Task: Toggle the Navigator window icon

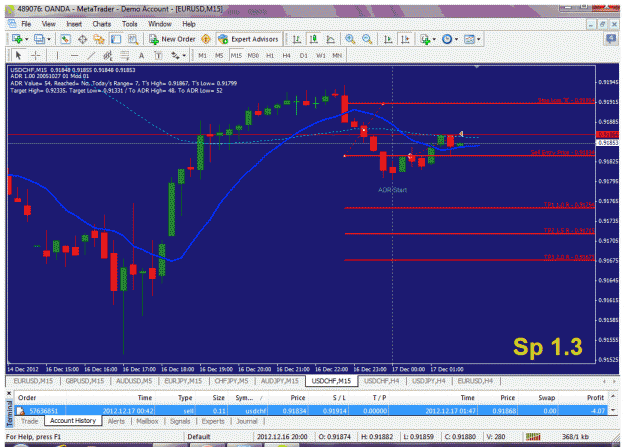Action: click(99, 39)
